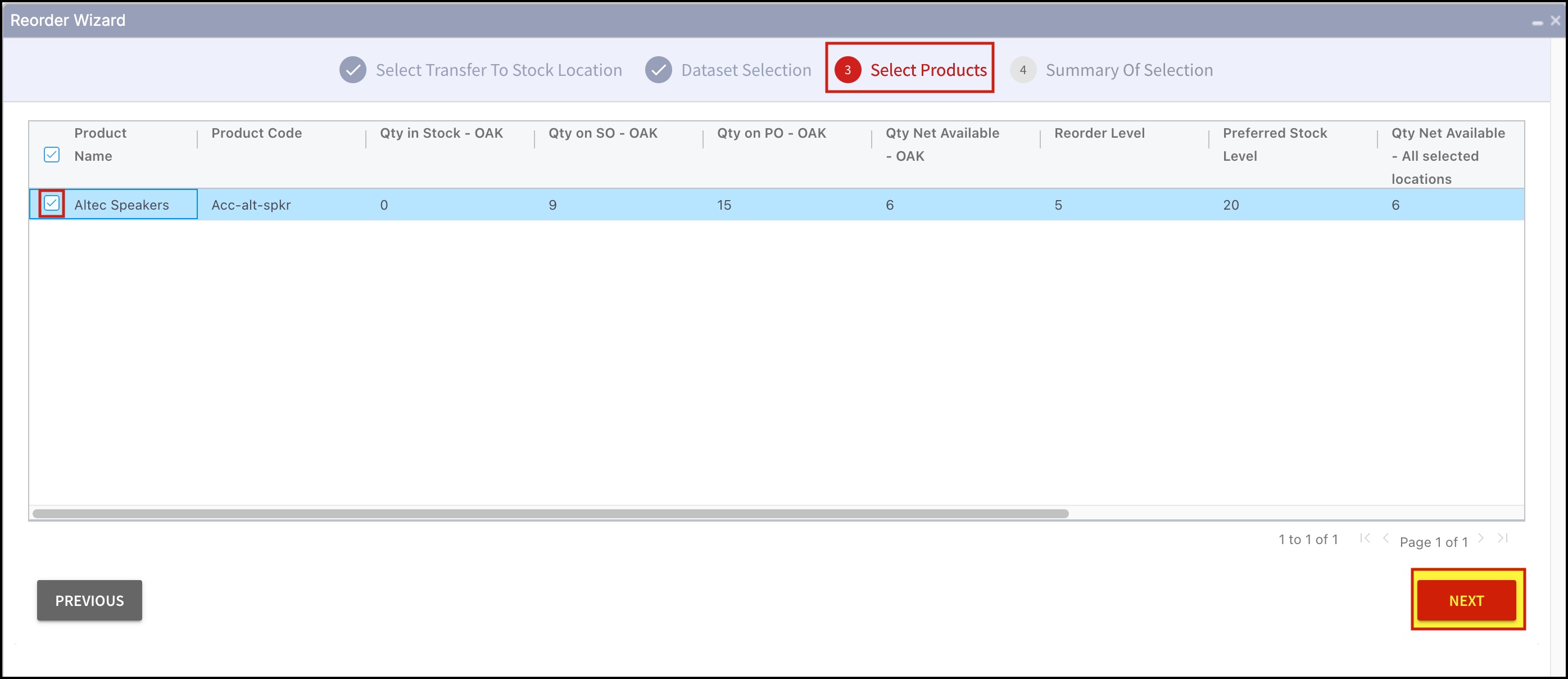
Task: Toggle the select-all header checkbox
Action: [52, 155]
